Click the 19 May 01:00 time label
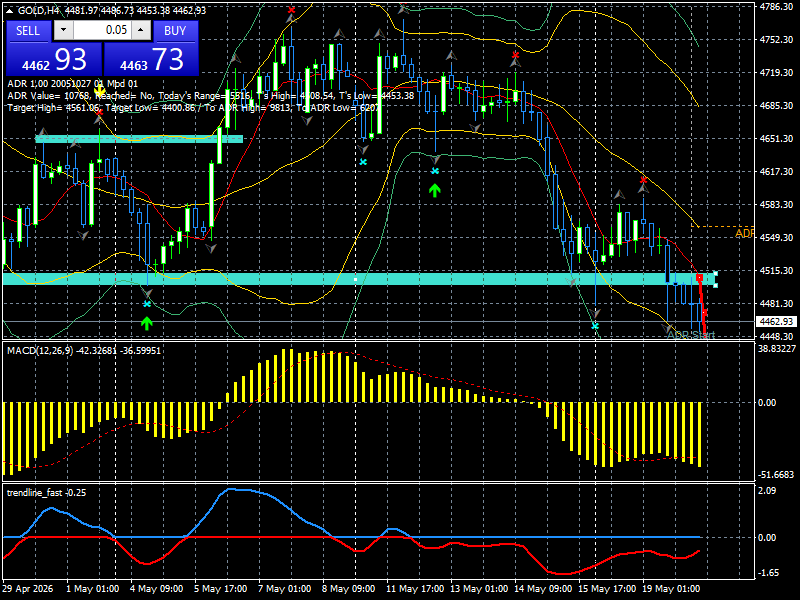This screenshot has width=800, height=600. point(671,588)
